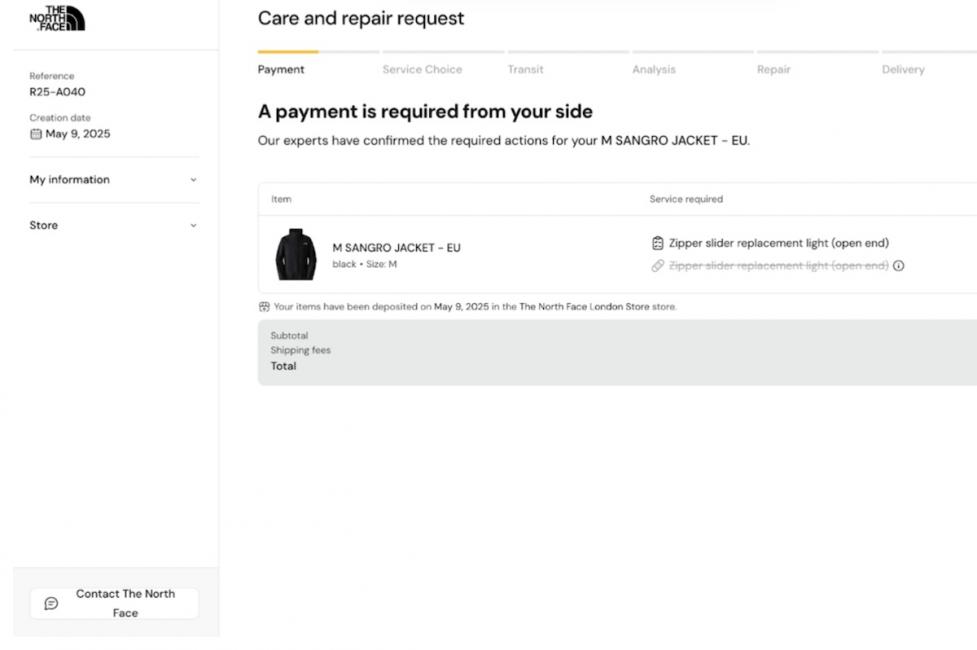Click the 'Our experts have confirmed' description line
This screenshot has width=977, height=650.
[x=503, y=141]
